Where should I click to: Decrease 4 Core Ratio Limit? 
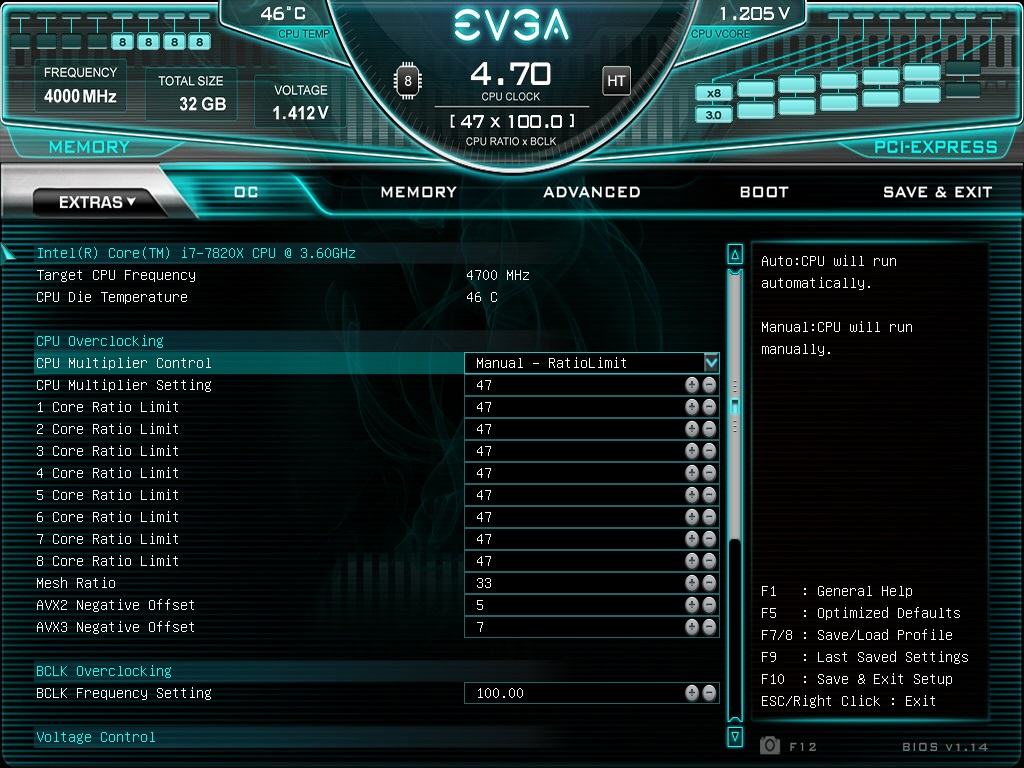click(x=709, y=473)
